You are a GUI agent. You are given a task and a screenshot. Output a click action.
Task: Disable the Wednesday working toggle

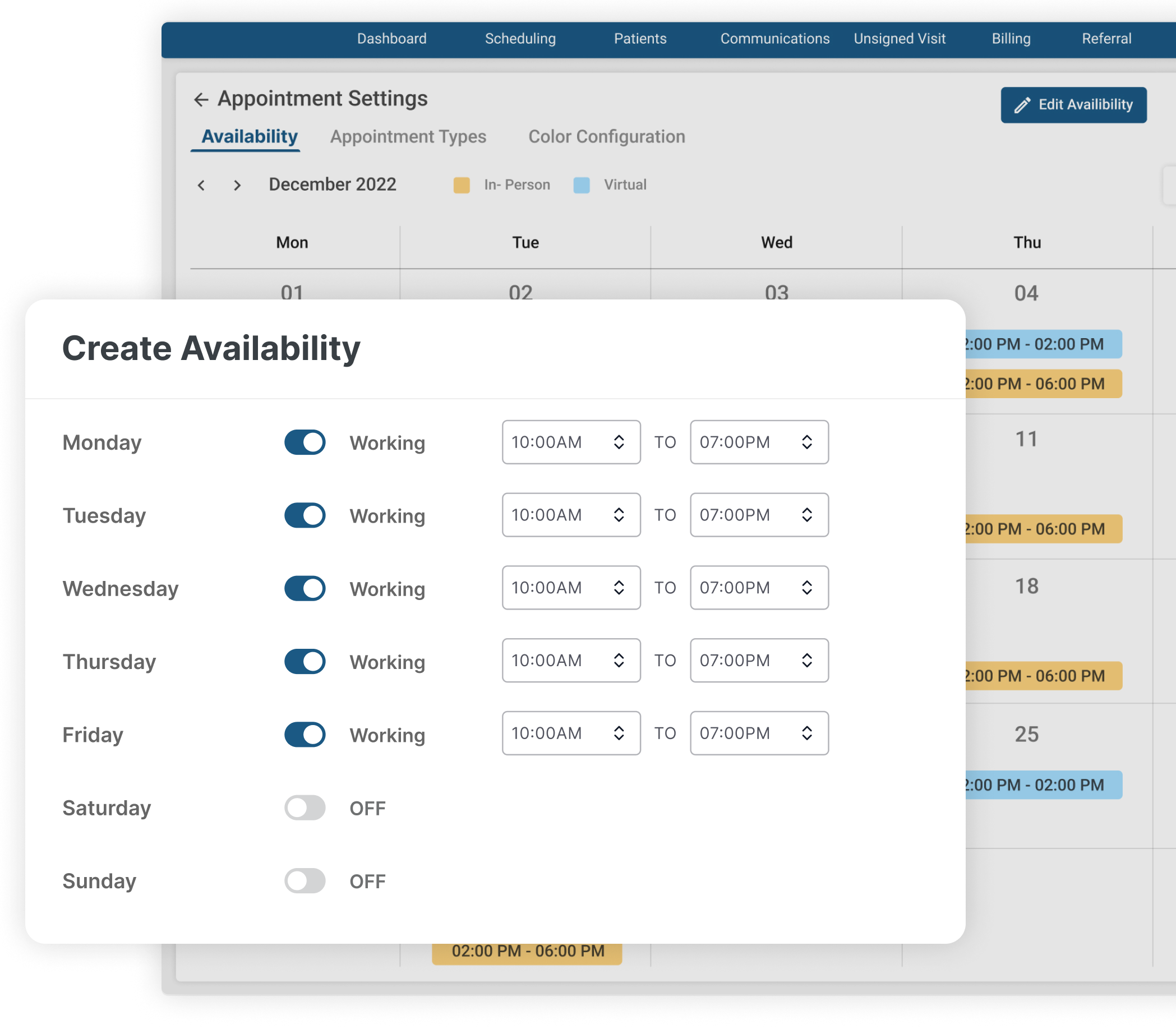[305, 589]
